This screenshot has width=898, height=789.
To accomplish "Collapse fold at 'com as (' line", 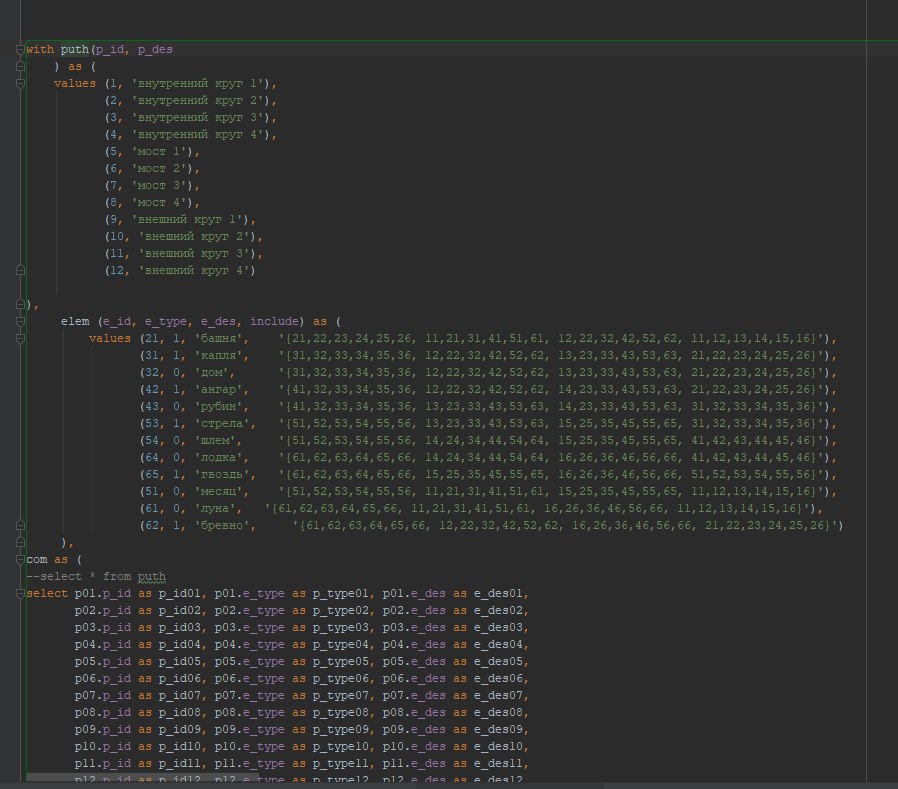I will click(20, 559).
